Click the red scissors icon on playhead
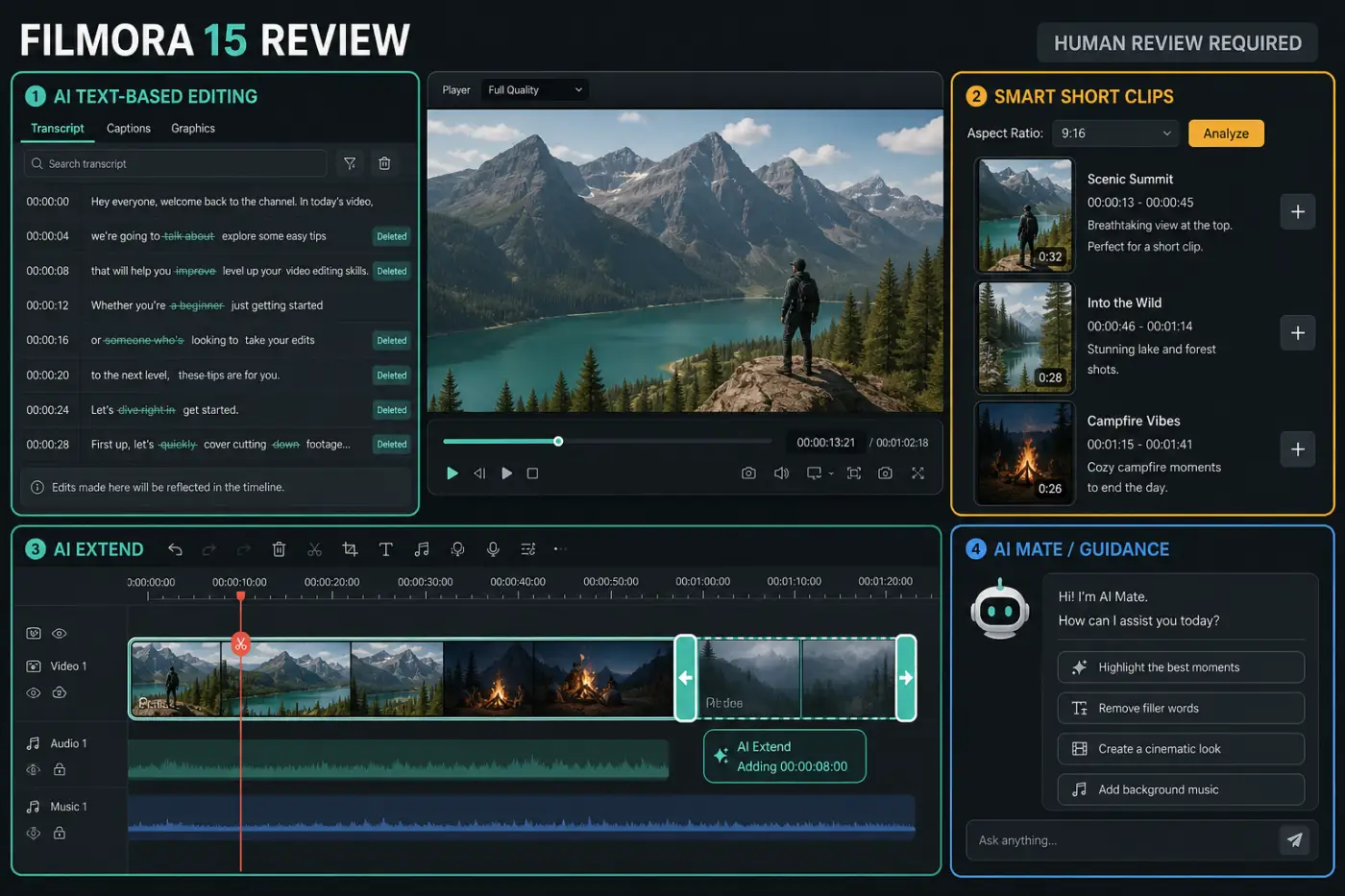This screenshot has height=896, width=1345. [x=240, y=644]
